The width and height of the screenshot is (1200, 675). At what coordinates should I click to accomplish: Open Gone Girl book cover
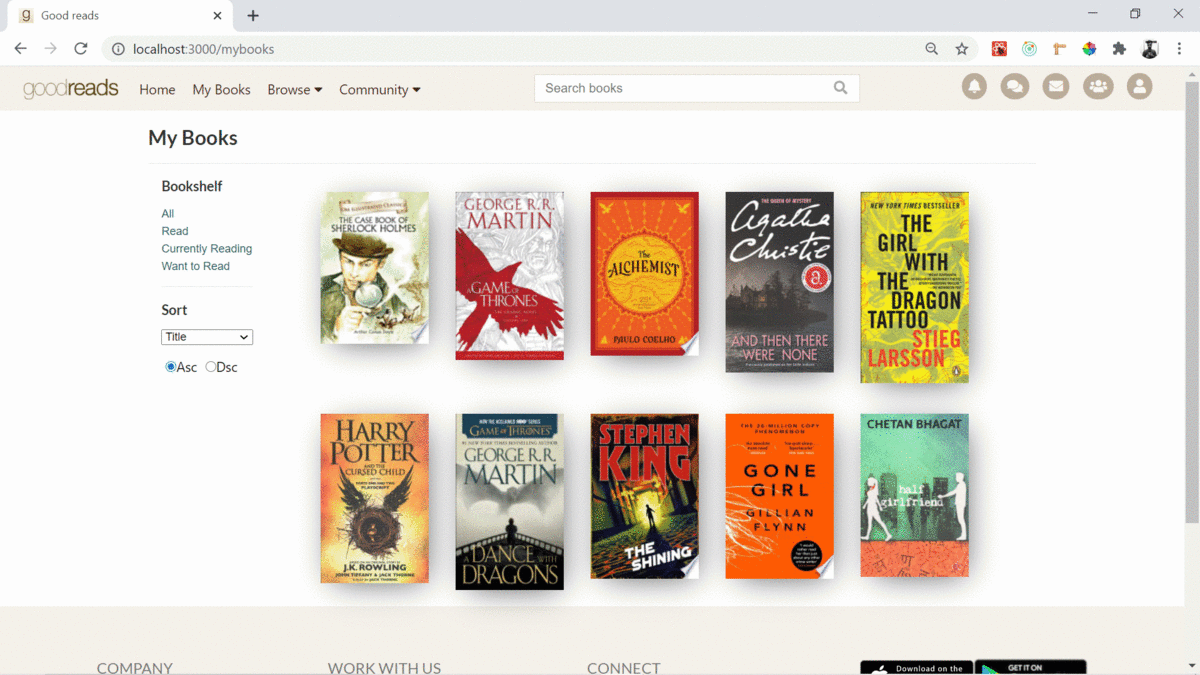(780, 496)
